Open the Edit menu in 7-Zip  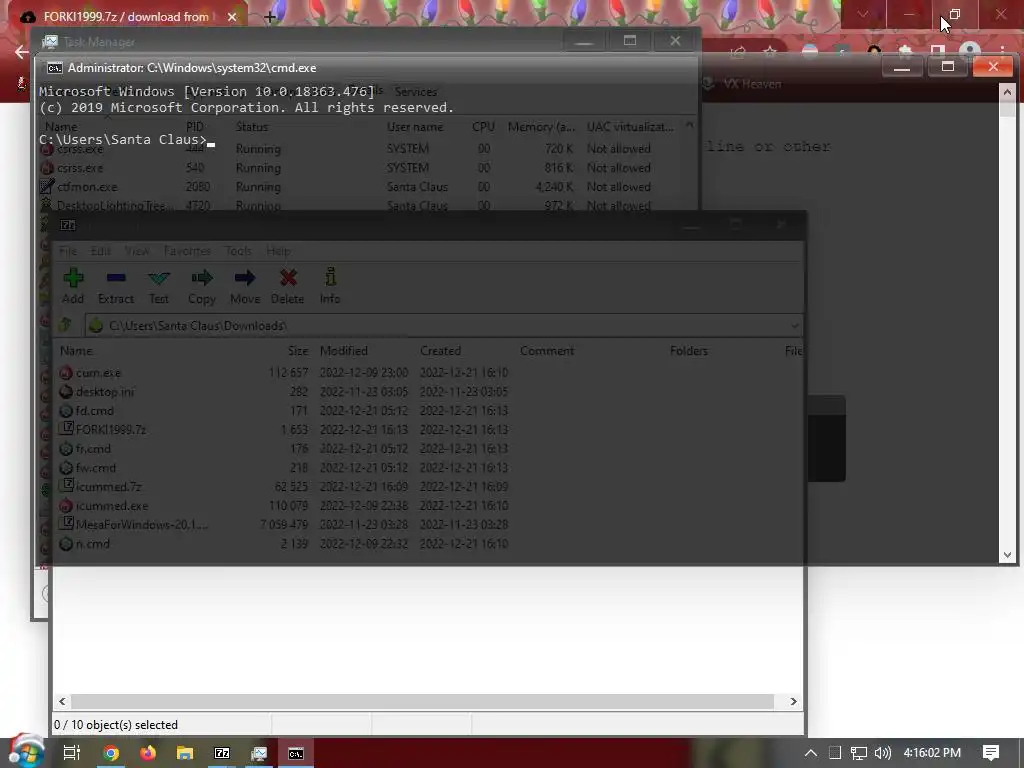(100, 251)
